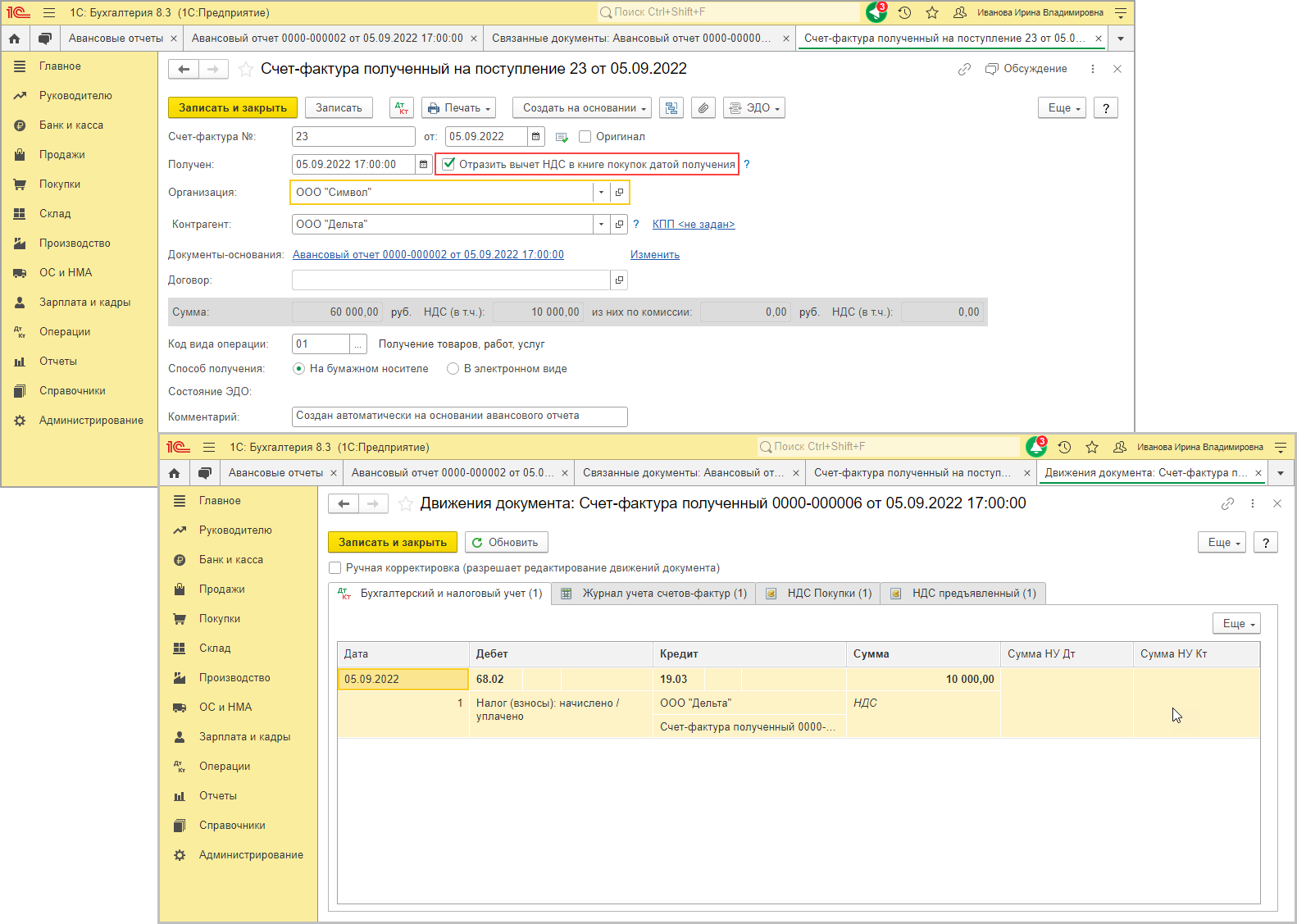
Task: Switch to Авансовые отчеты tab in top window
Action: click(x=116, y=39)
